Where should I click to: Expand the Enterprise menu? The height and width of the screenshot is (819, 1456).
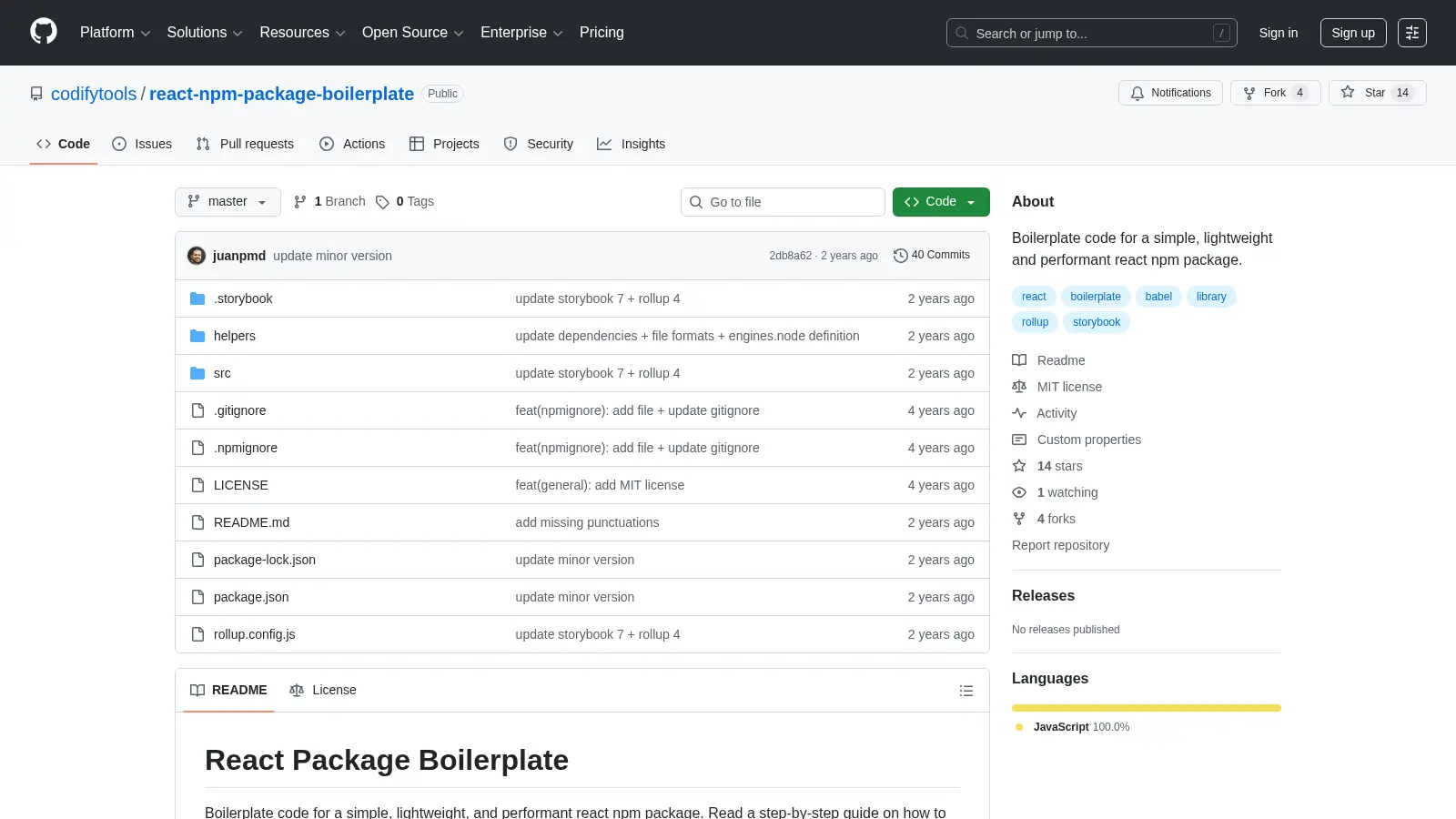tap(521, 33)
